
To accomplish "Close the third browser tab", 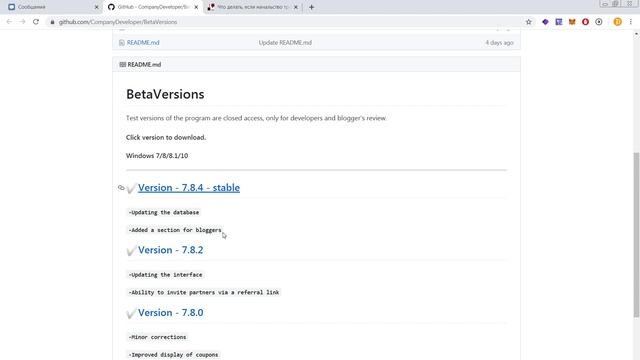I will click(296, 7).
